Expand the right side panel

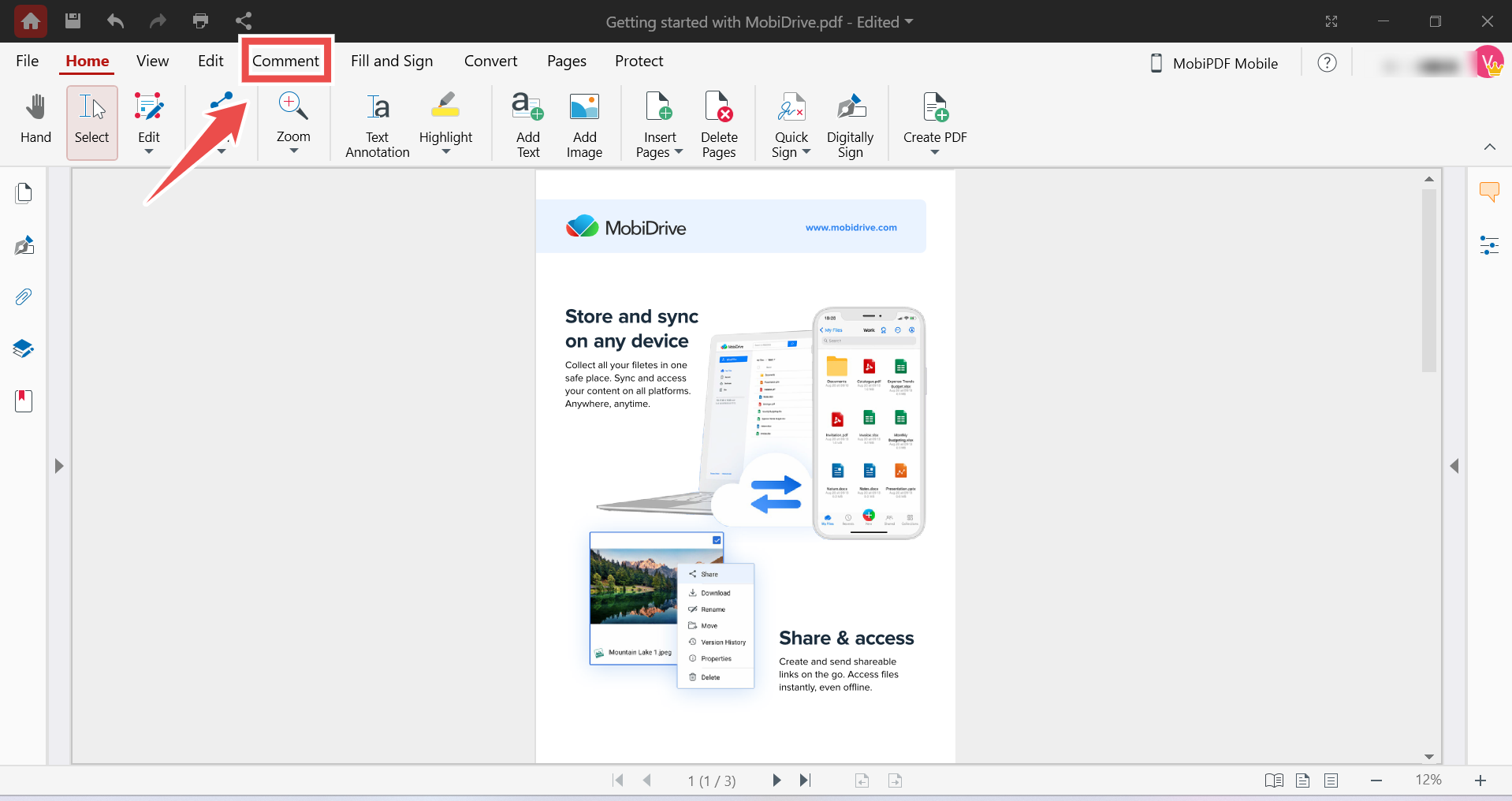pyautogui.click(x=1454, y=466)
